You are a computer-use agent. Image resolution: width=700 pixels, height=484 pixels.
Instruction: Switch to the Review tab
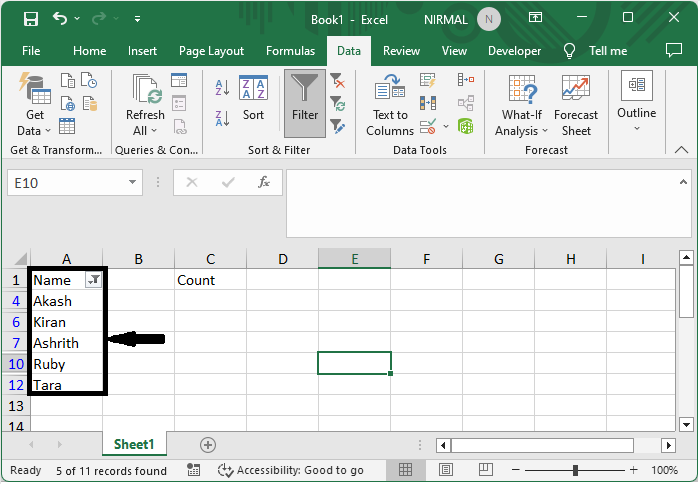[401, 51]
